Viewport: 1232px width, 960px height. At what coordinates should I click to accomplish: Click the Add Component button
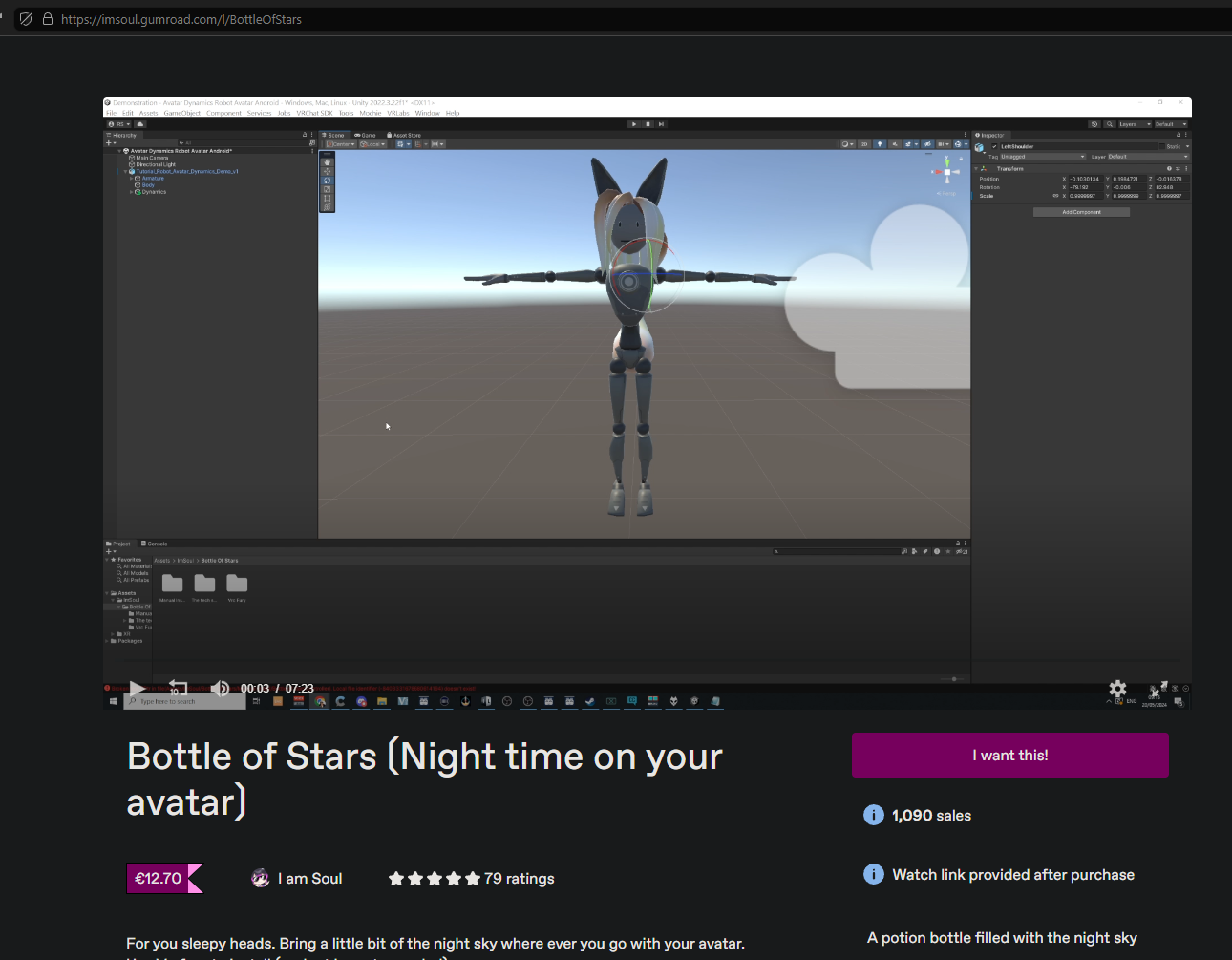1081,212
